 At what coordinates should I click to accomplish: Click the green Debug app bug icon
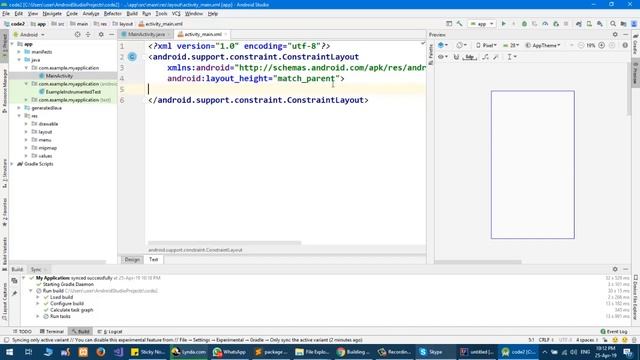[524, 24]
